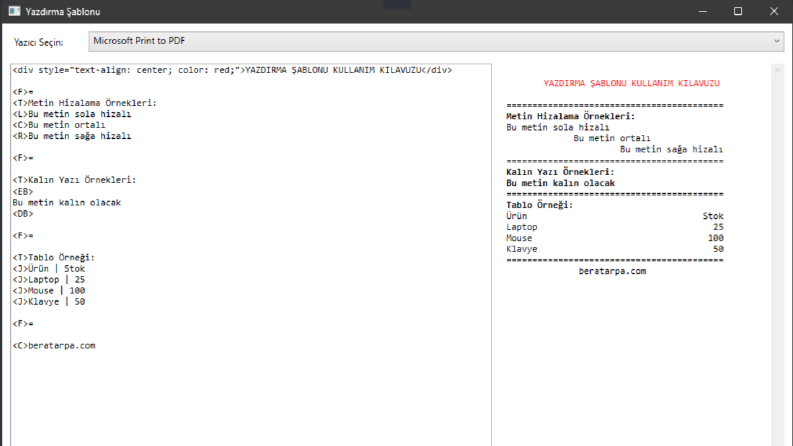
Task: Click the '<T>Metin Hizalama Örnekleri:' line in editor
Action: click(84, 103)
